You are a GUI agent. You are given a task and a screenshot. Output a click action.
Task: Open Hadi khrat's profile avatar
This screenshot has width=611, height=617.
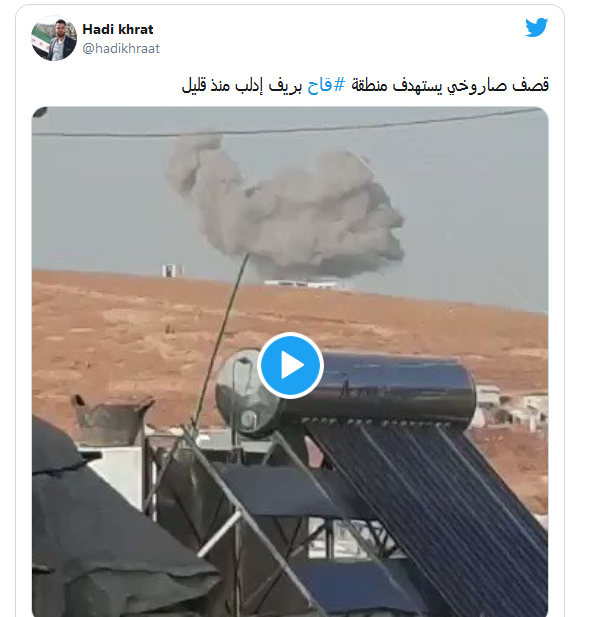point(54,38)
